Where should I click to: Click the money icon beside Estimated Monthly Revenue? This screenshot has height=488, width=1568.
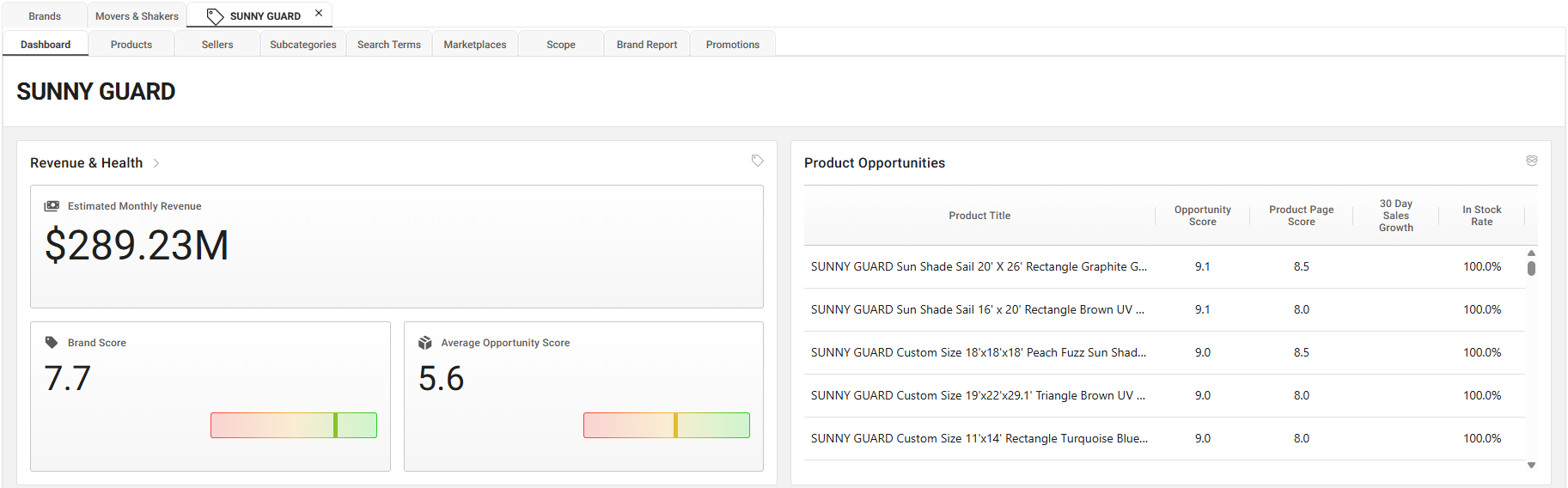tap(52, 206)
